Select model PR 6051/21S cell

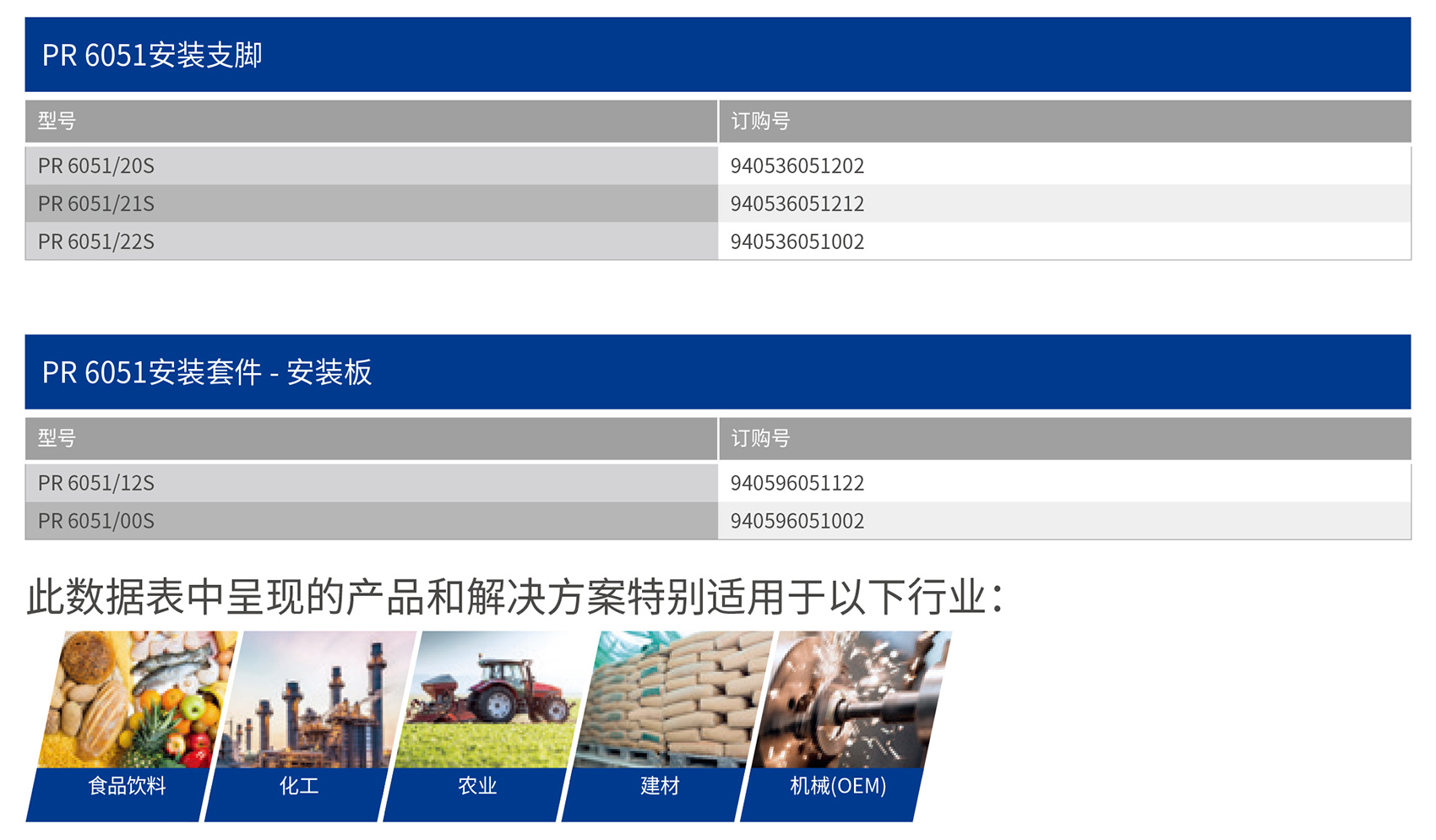[x=96, y=204]
